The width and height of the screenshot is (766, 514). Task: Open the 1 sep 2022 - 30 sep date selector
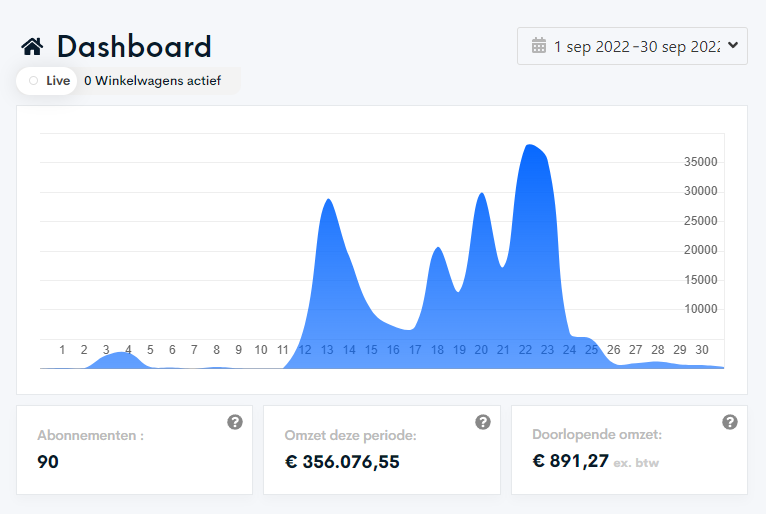click(632, 46)
